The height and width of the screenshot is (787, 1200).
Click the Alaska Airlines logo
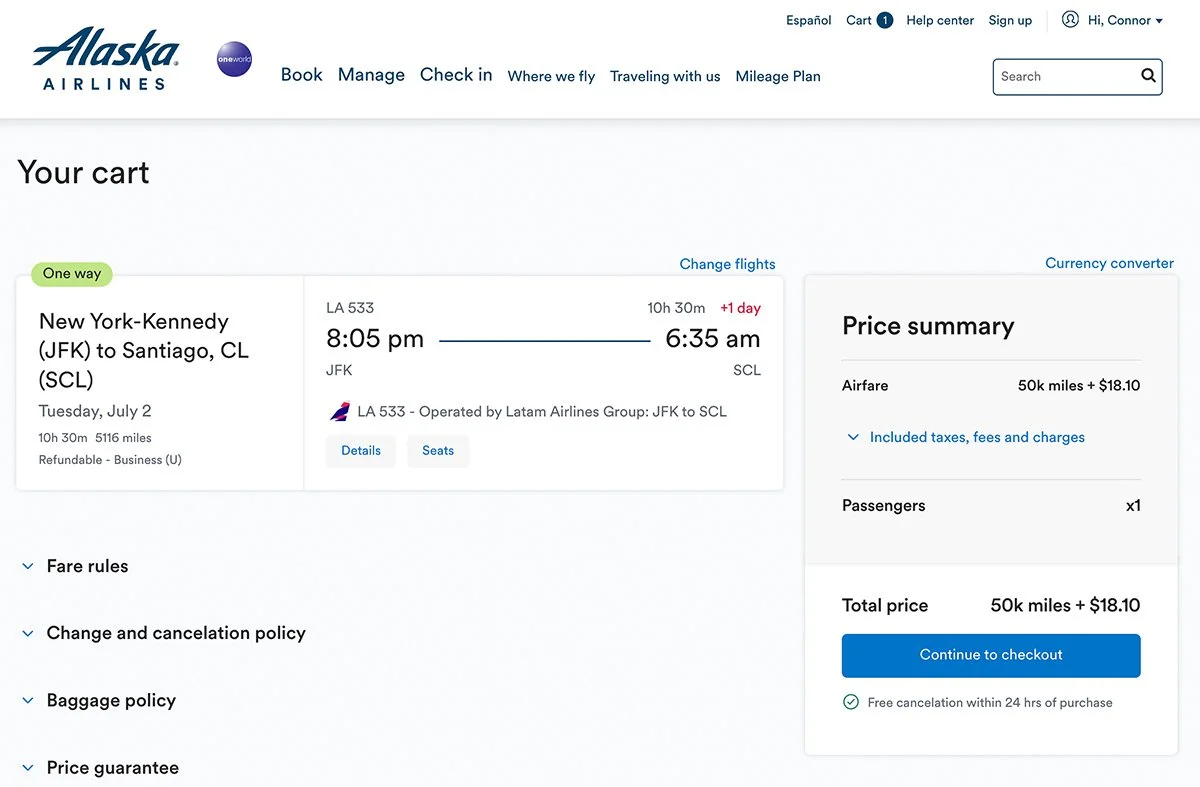[105, 59]
